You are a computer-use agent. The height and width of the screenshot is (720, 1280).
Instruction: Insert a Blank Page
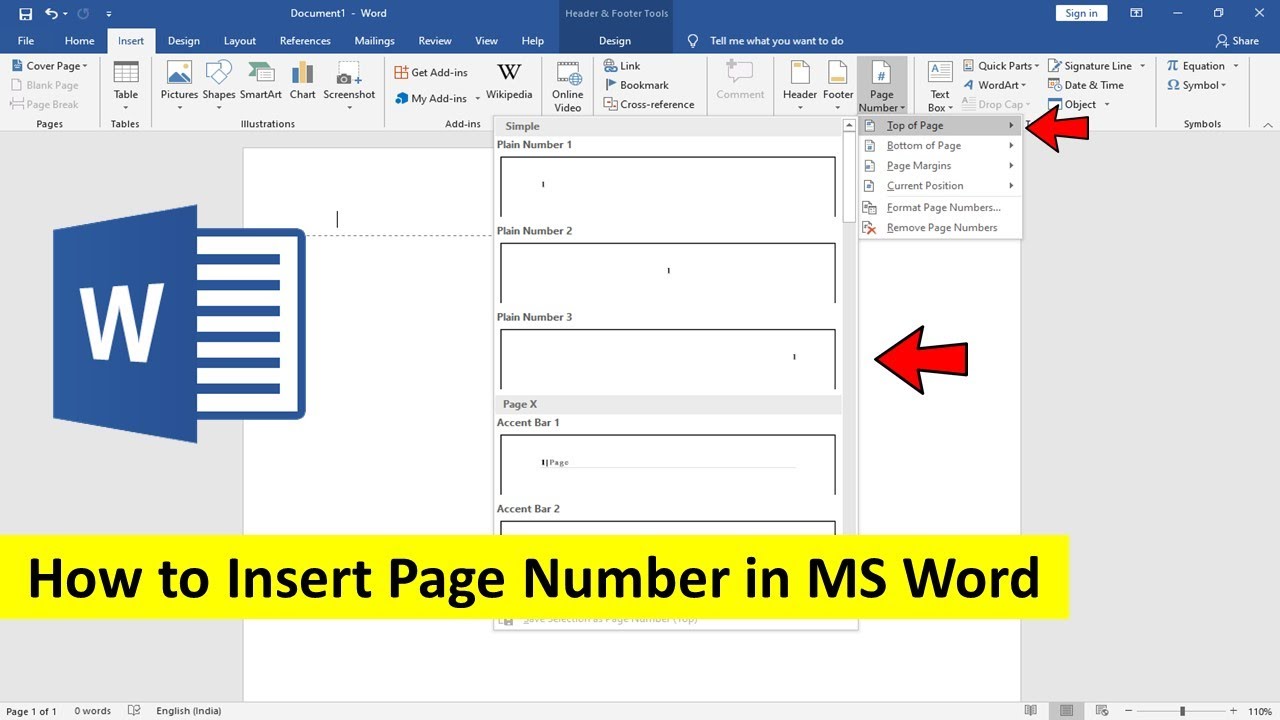[x=45, y=85]
